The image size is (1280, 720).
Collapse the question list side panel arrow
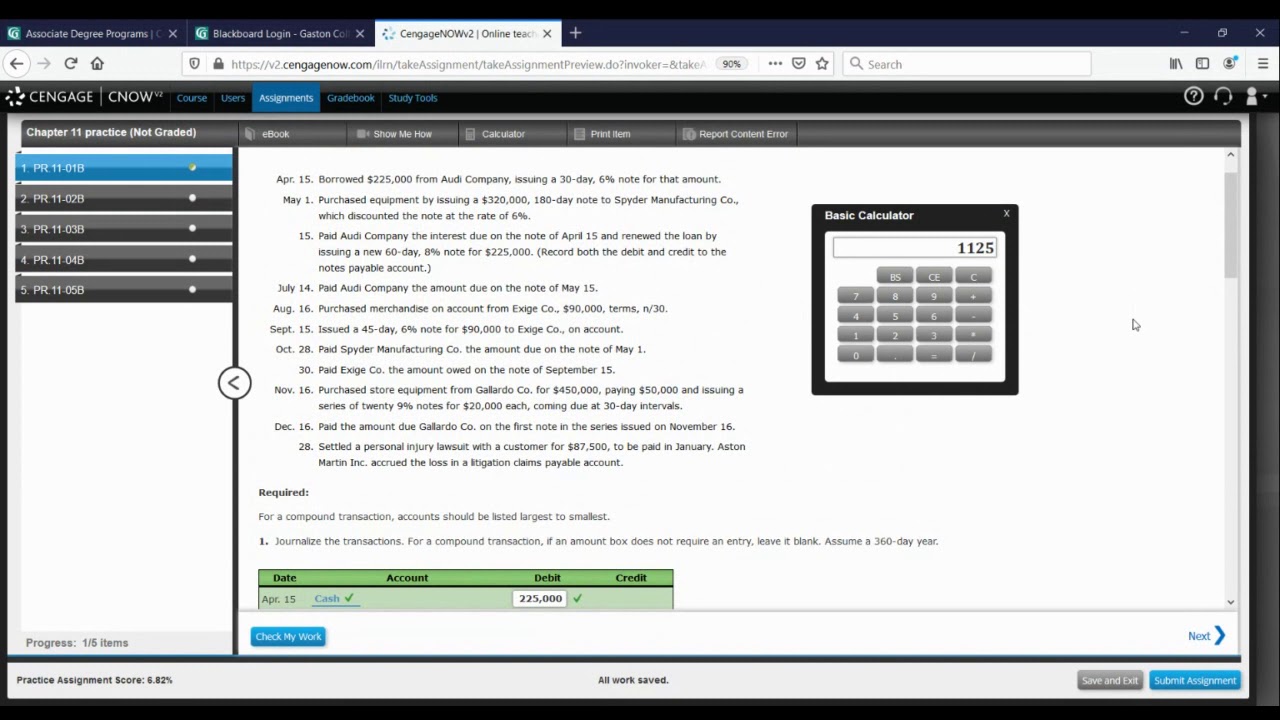click(x=235, y=383)
